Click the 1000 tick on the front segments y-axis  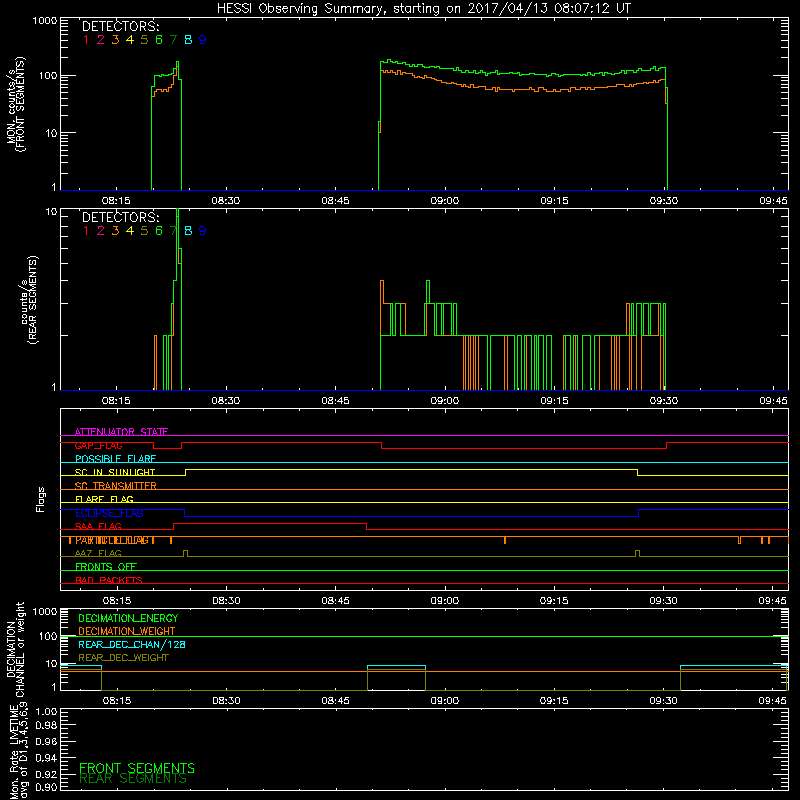point(45,21)
